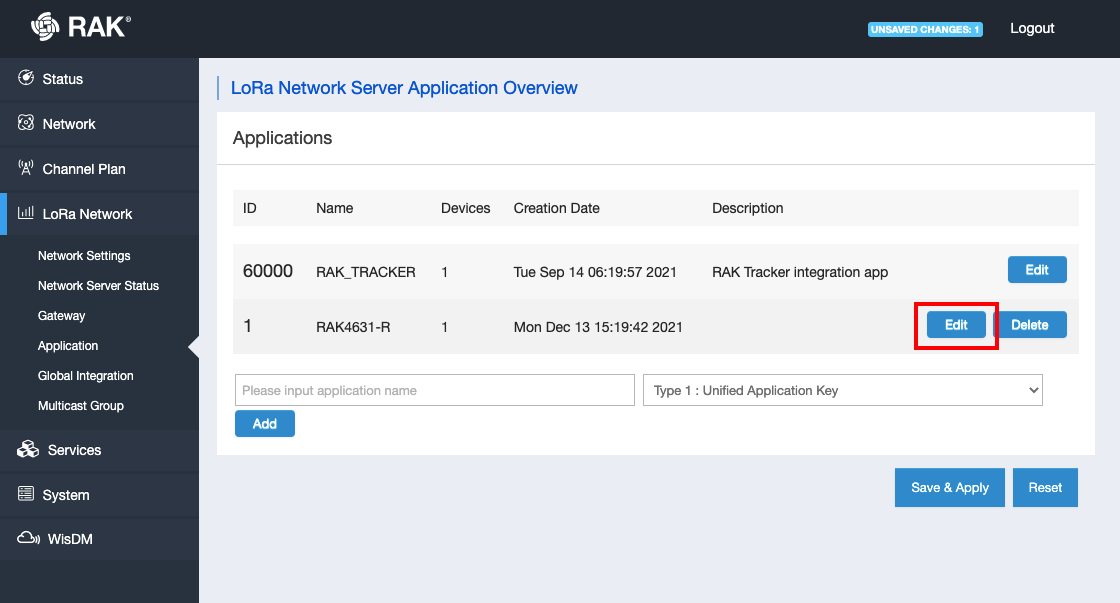Open the Services cubes icon

click(x=28, y=449)
